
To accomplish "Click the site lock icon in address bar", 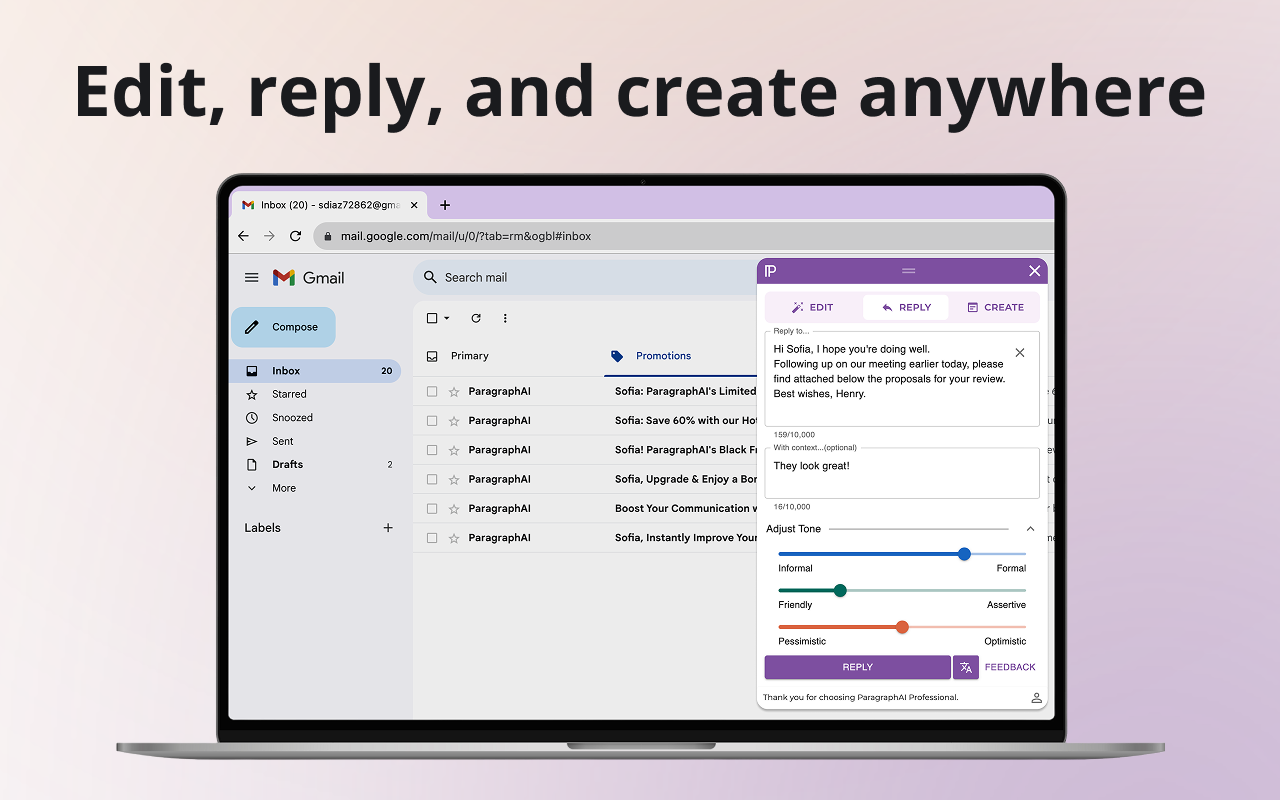I will (x=327, y=236).
